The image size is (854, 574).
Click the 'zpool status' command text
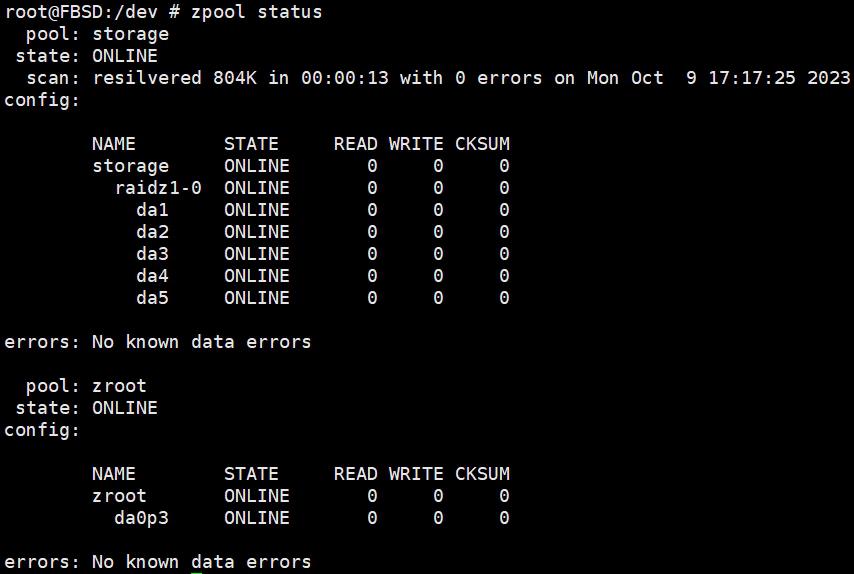pos(257,12)
